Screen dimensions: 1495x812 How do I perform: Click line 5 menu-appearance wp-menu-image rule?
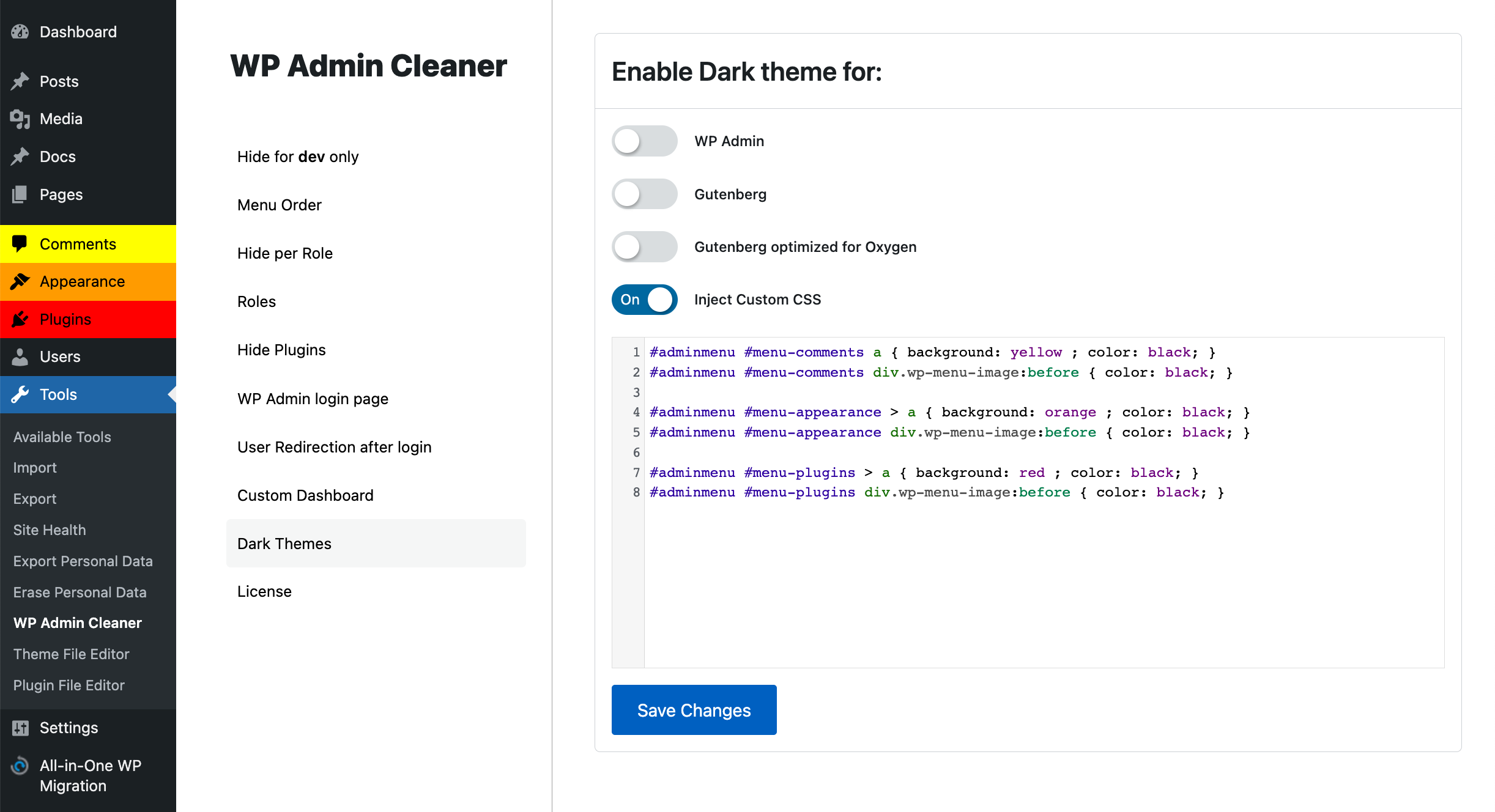pos(949,432)
